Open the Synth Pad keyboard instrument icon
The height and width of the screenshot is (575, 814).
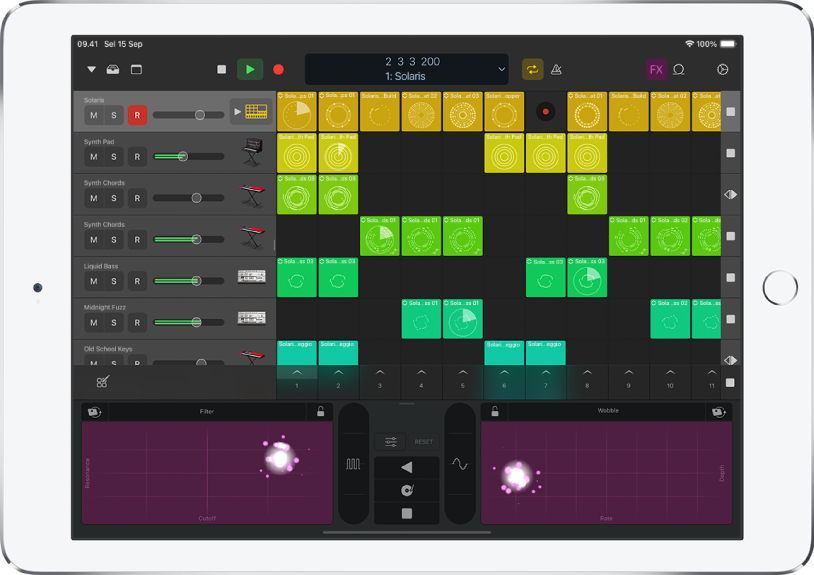(252, 152)
